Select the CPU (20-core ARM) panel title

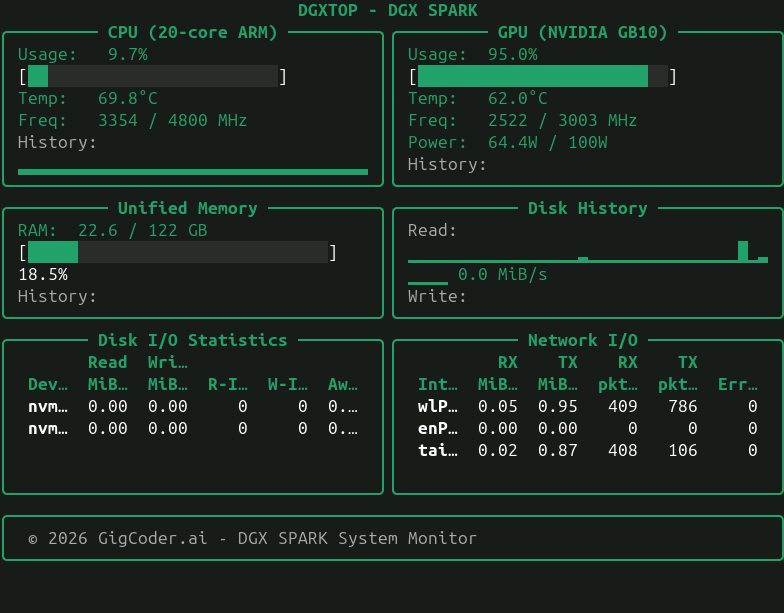pos(192,32)
